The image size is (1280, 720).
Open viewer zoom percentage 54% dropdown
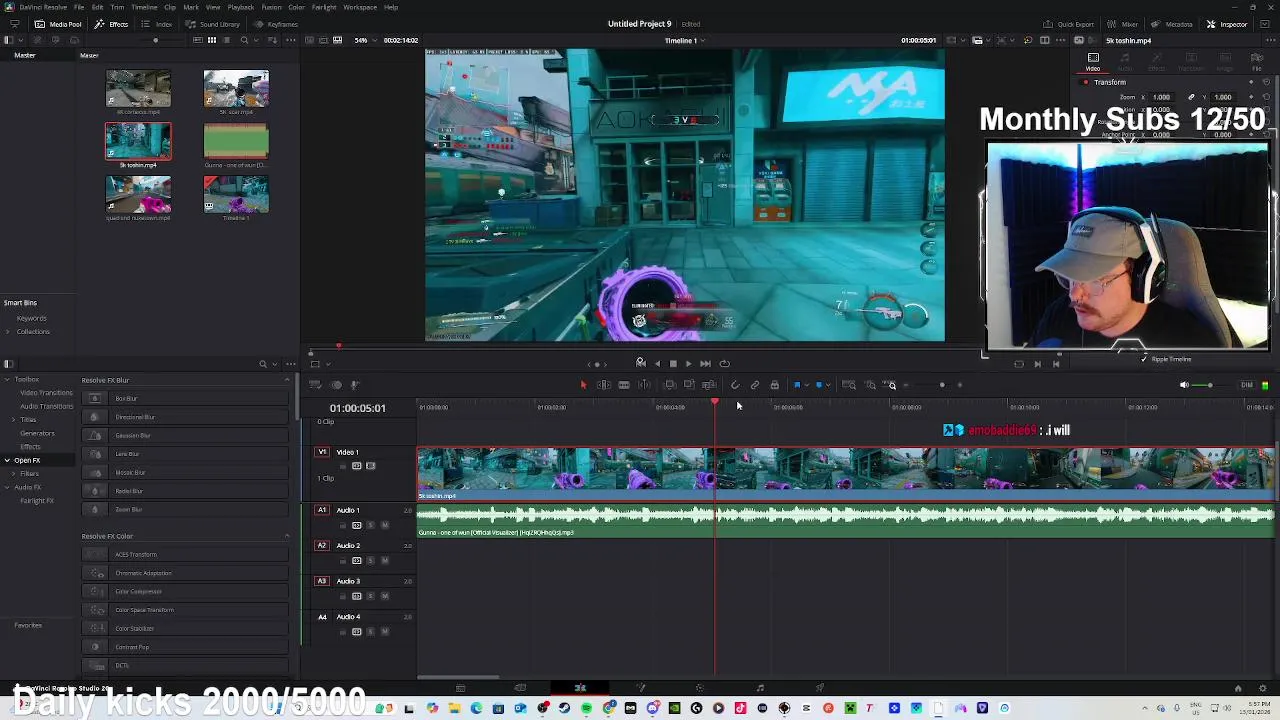[x=364, y=40]
